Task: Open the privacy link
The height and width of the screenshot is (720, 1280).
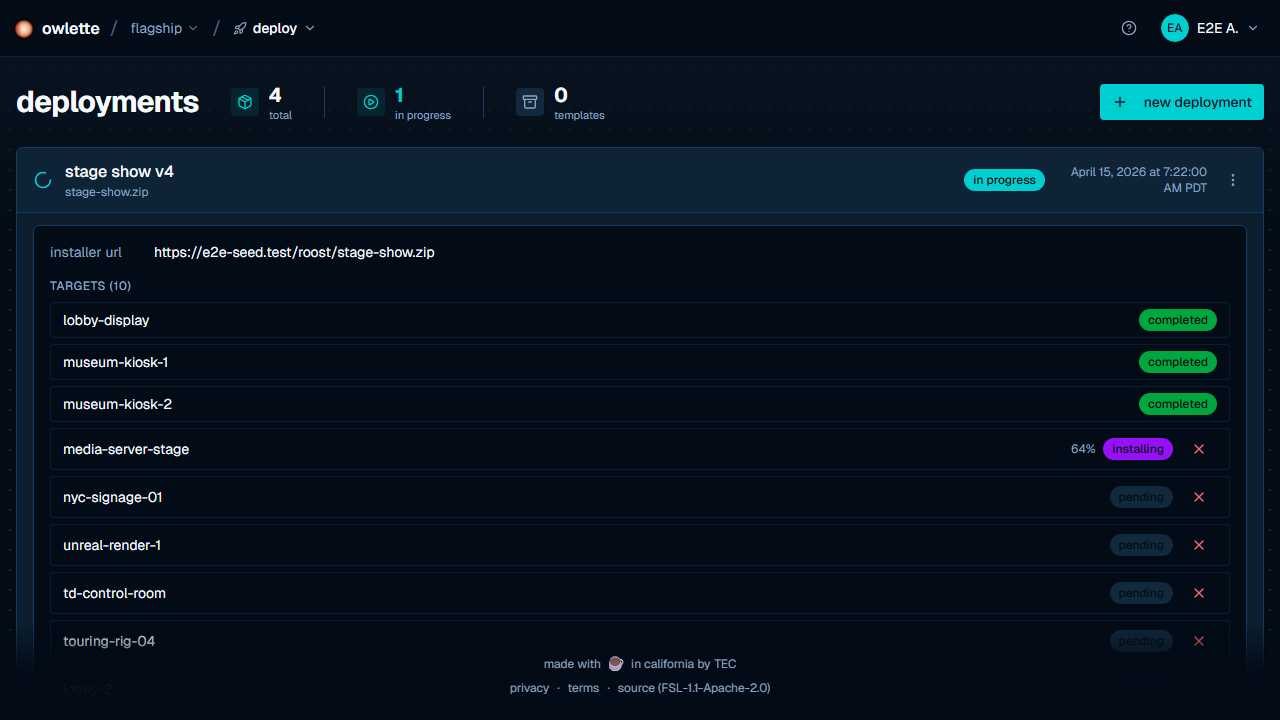Action: pyautogui.click(x=529, y=688)
